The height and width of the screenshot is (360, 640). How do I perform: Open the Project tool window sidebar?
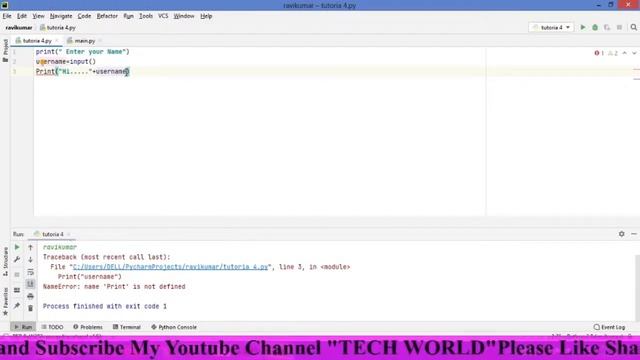(5, 50)
